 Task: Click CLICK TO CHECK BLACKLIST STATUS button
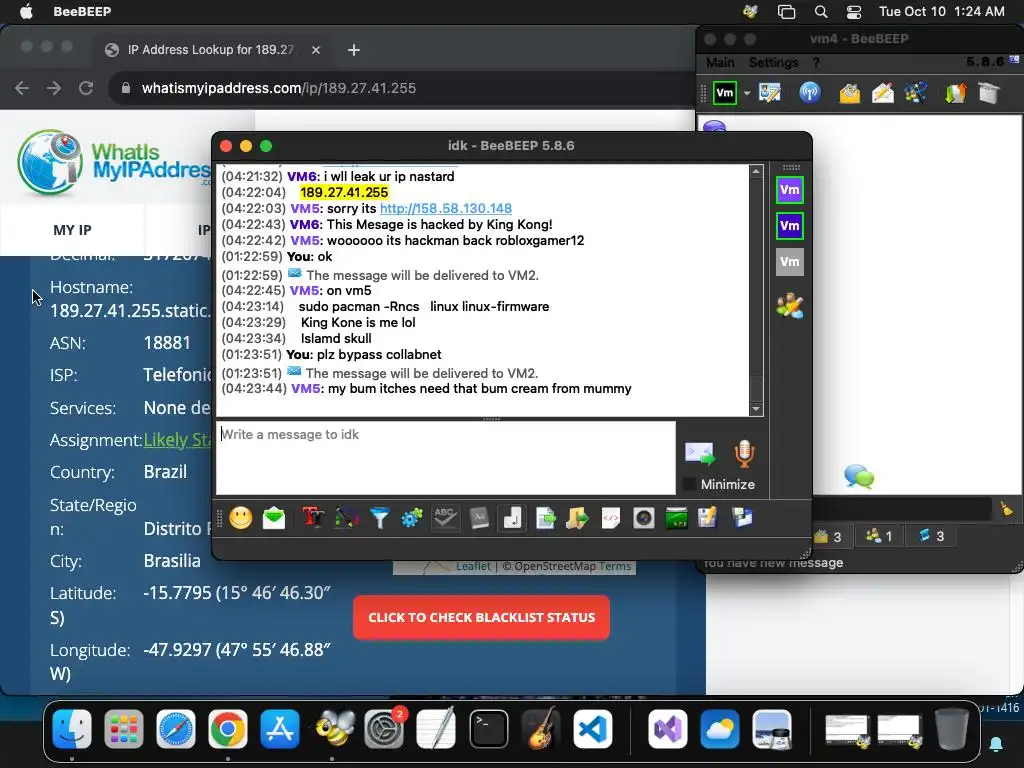coord(481,618)
